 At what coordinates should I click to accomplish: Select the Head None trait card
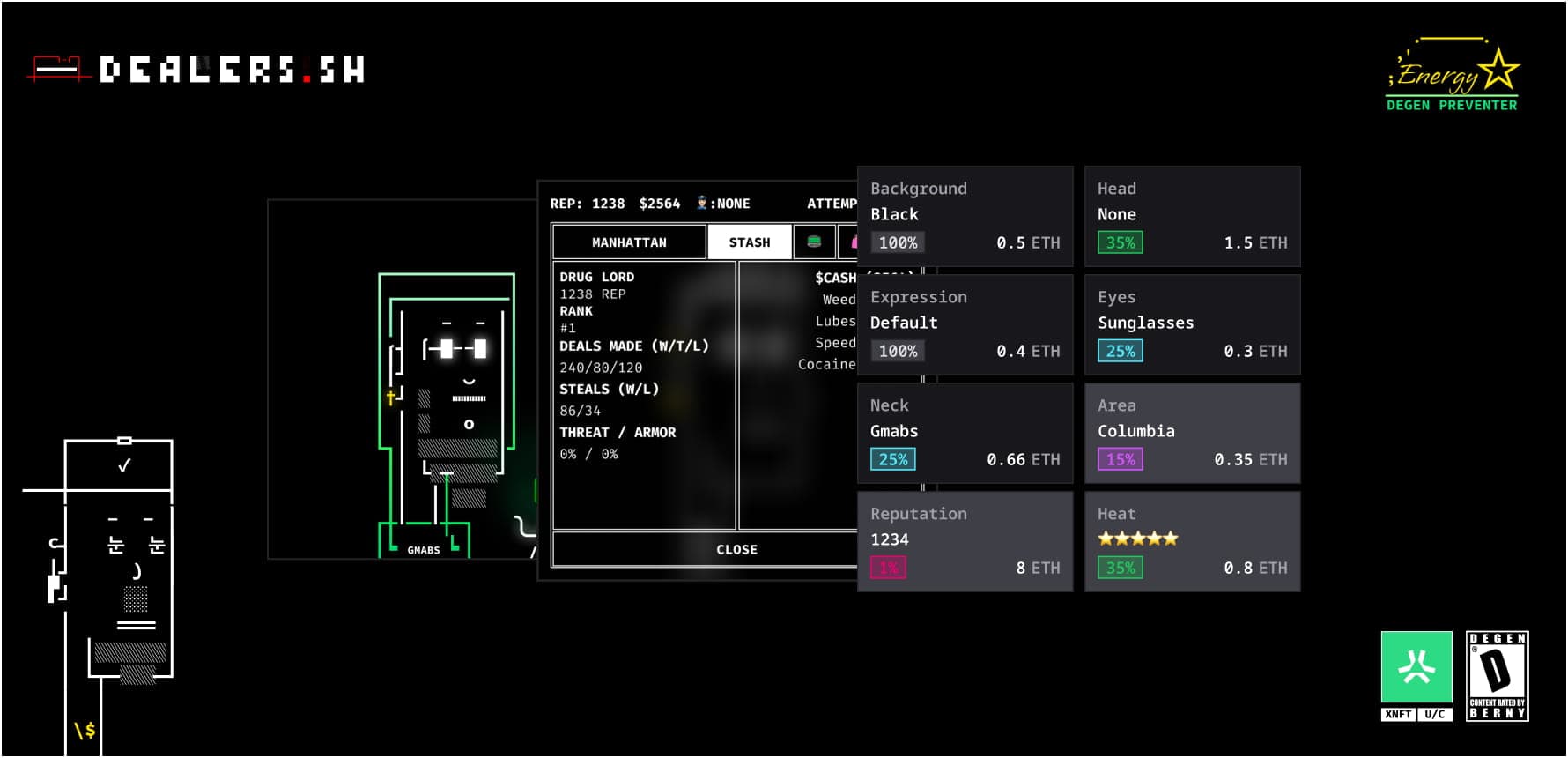pyautogui.click(x=1192, y=216)
